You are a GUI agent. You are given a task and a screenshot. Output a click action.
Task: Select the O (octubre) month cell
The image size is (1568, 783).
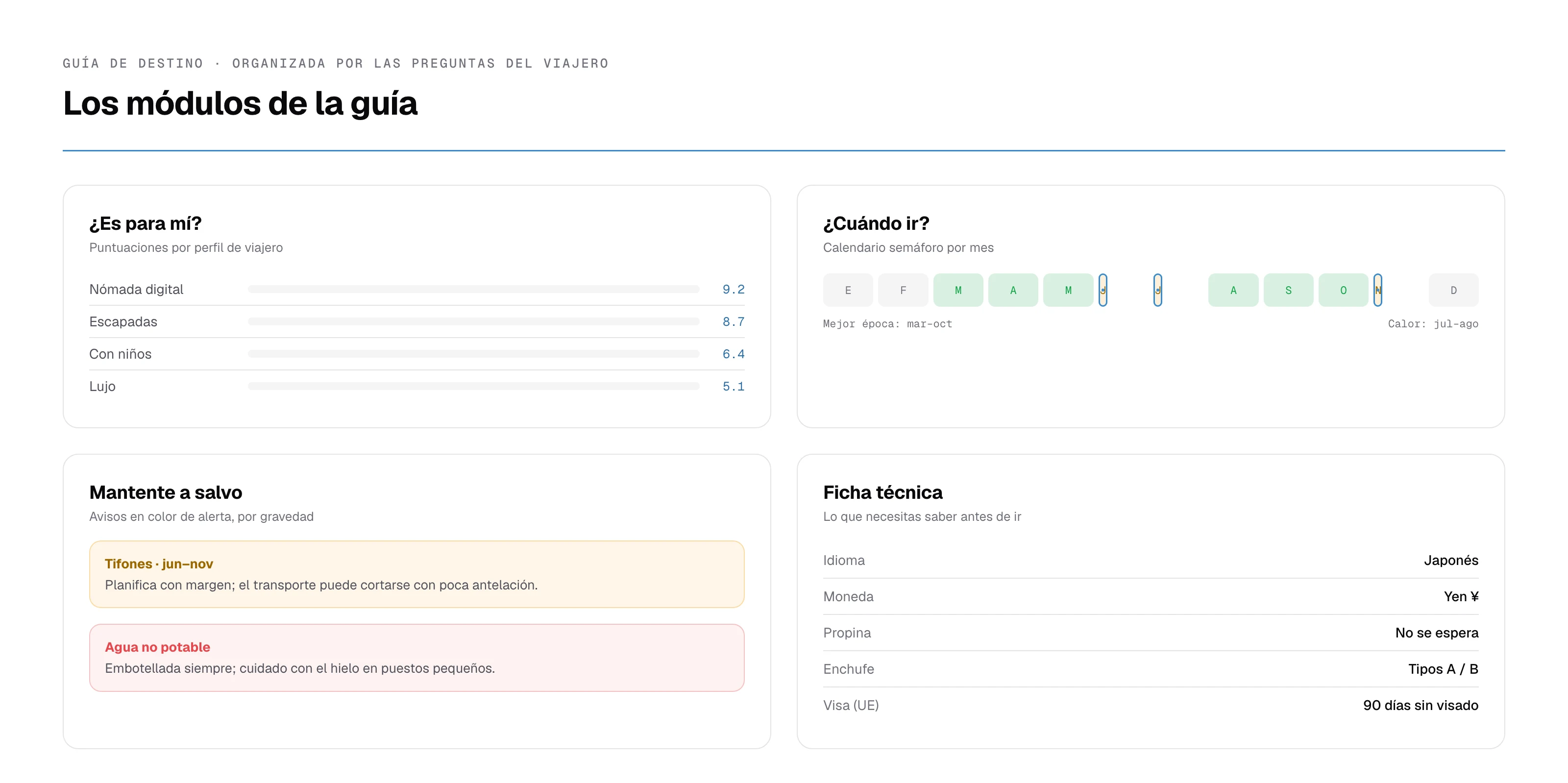click(x=1344, y=290)
